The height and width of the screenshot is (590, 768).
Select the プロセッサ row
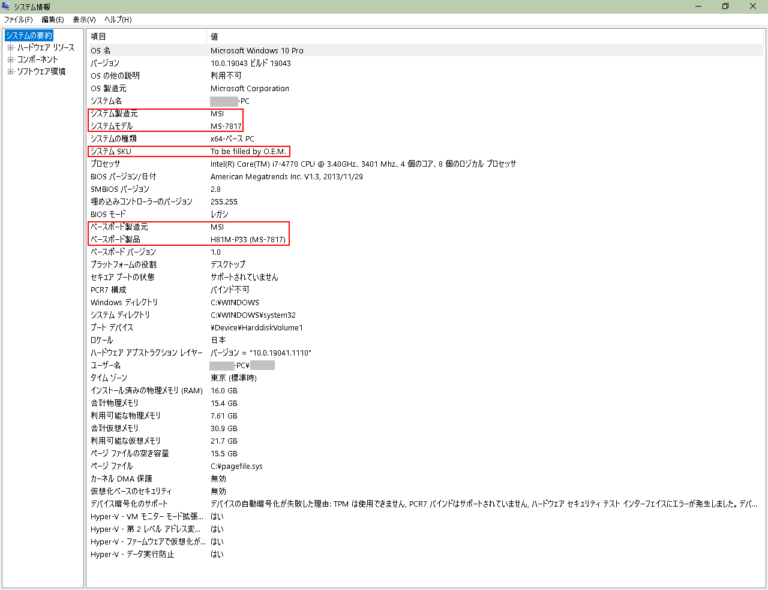(105, 163)
